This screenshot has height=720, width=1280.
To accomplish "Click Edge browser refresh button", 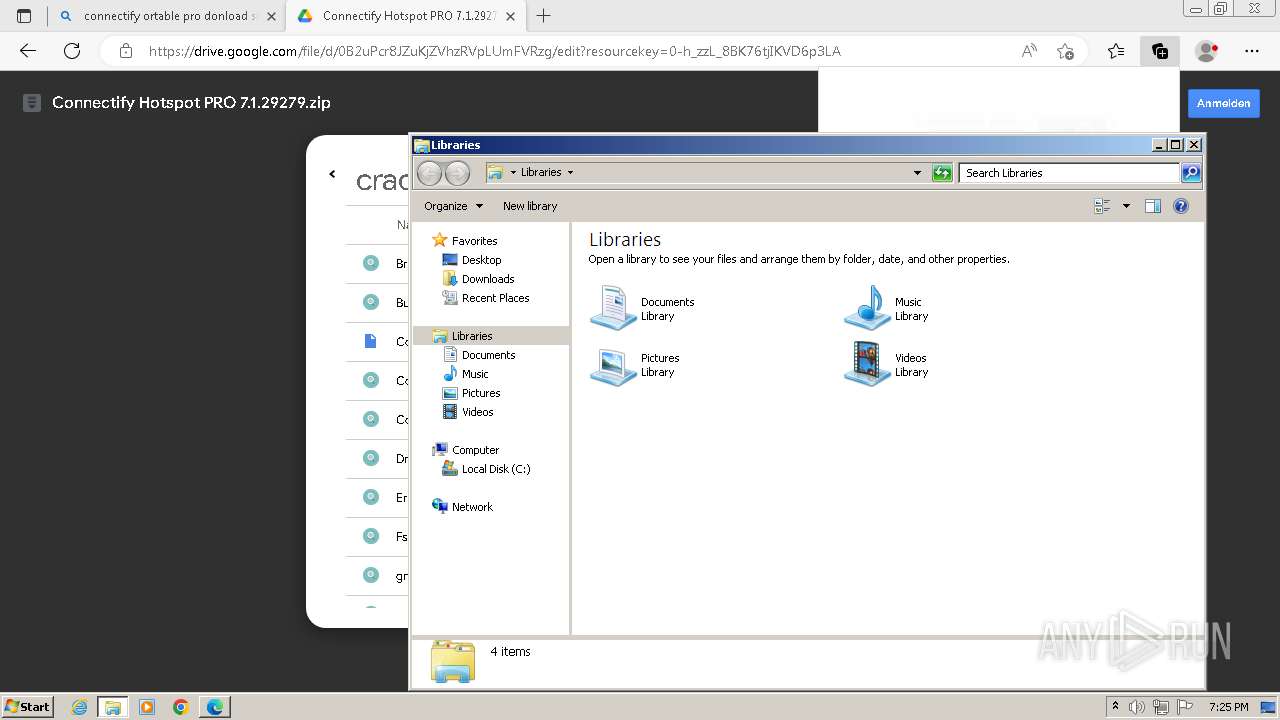I will tap(72, 51).
